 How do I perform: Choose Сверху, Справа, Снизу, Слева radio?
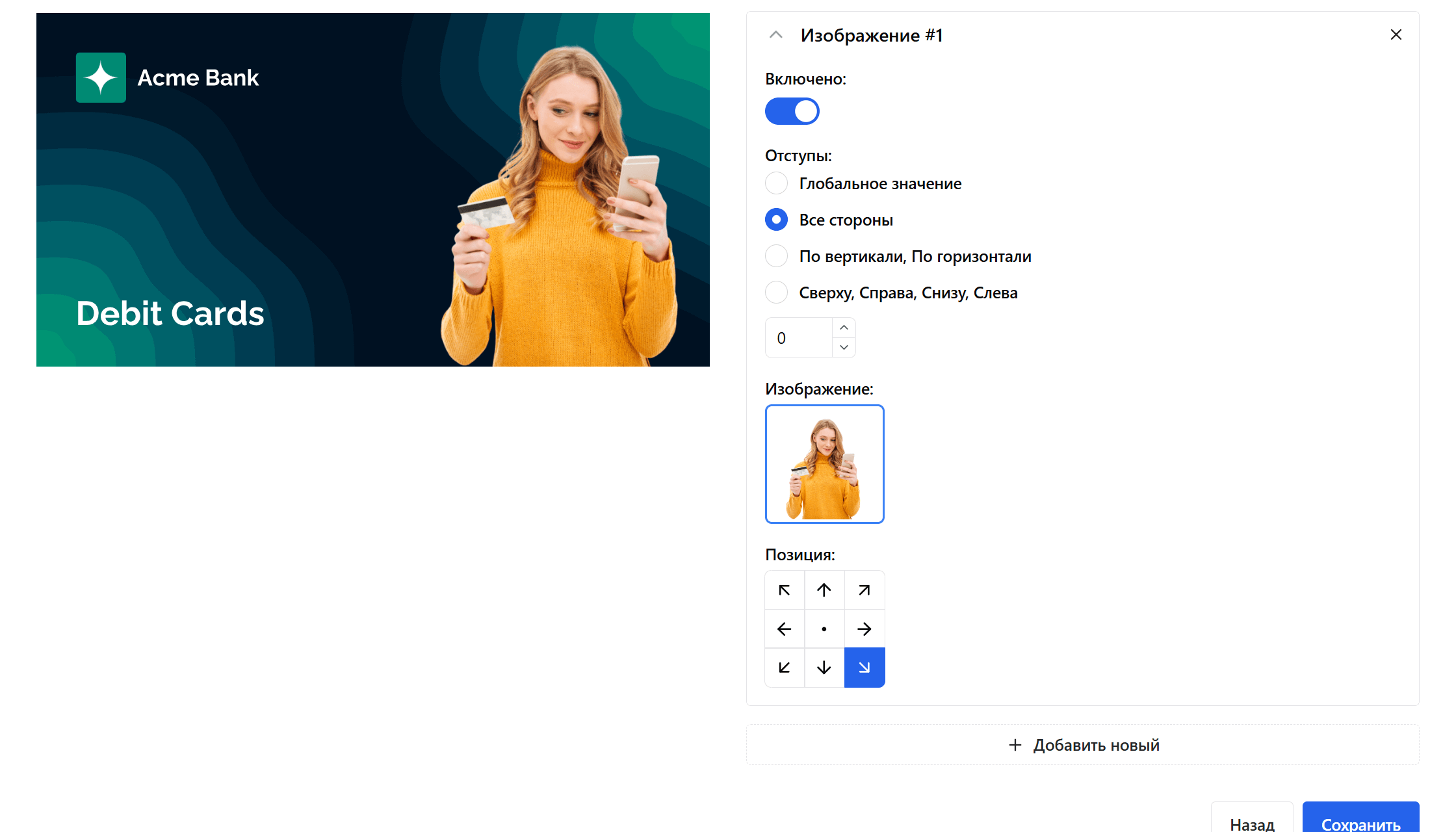pos(777,292)
